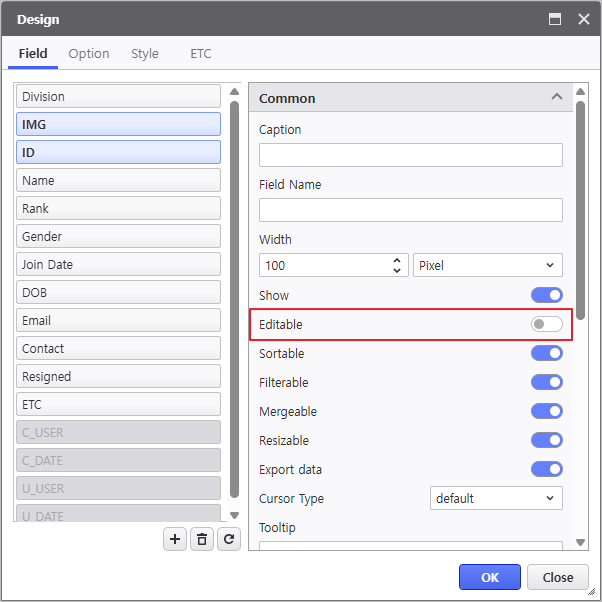Open the Cursor Type dropdown
The height and width of the screenshot is (602, 602).
[496, 498]
